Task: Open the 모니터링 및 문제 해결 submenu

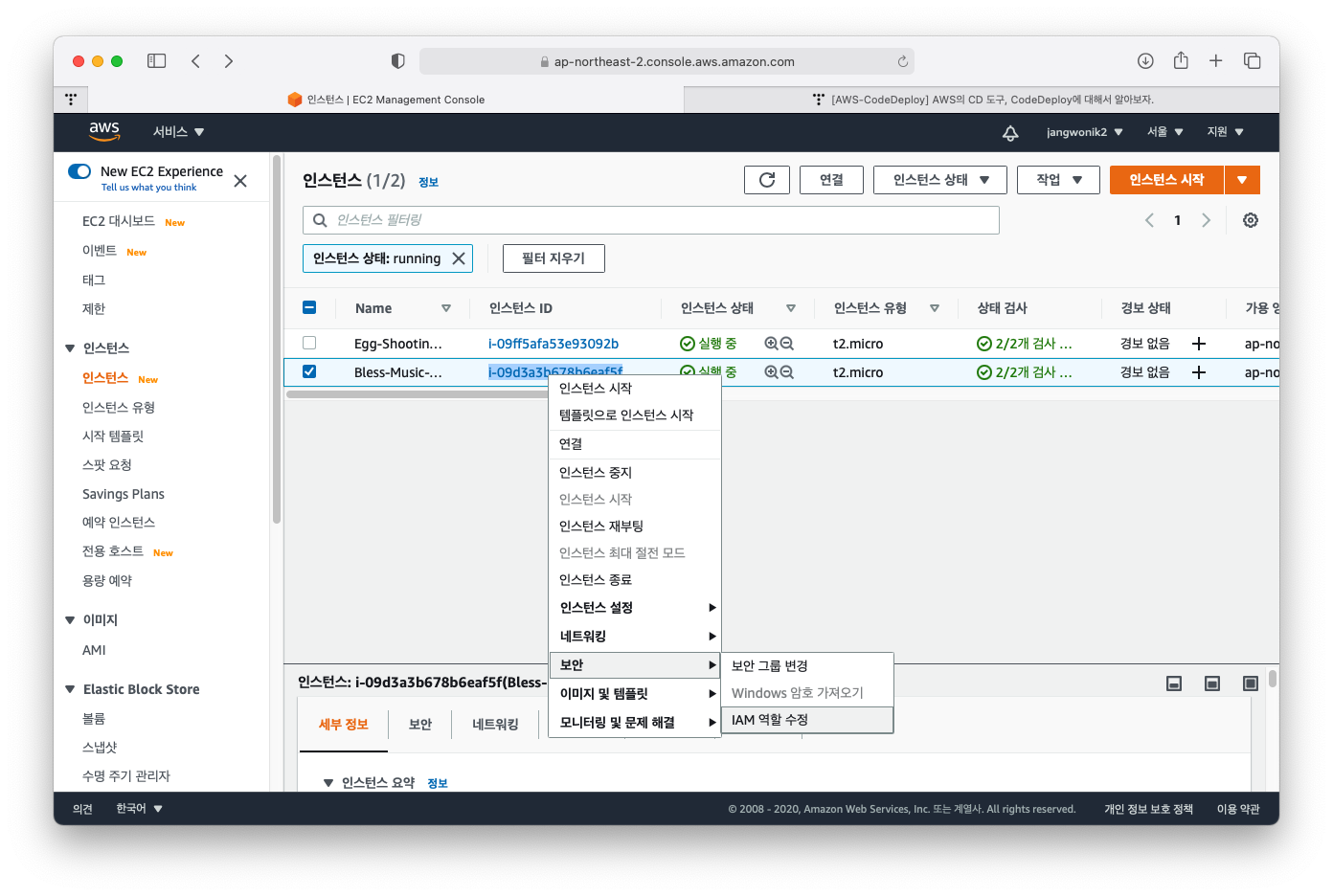Action: coord(634,723)
